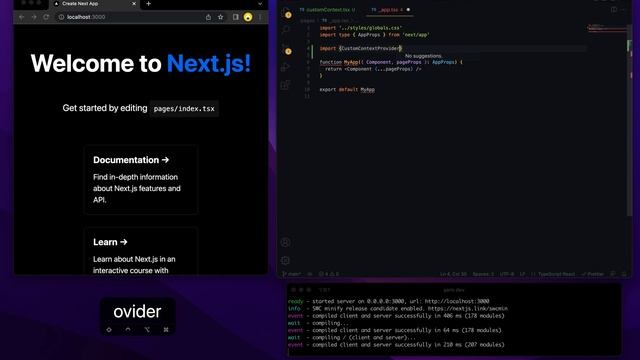Open the VS Code Explorer icon with badge

(x=286, y=12)
